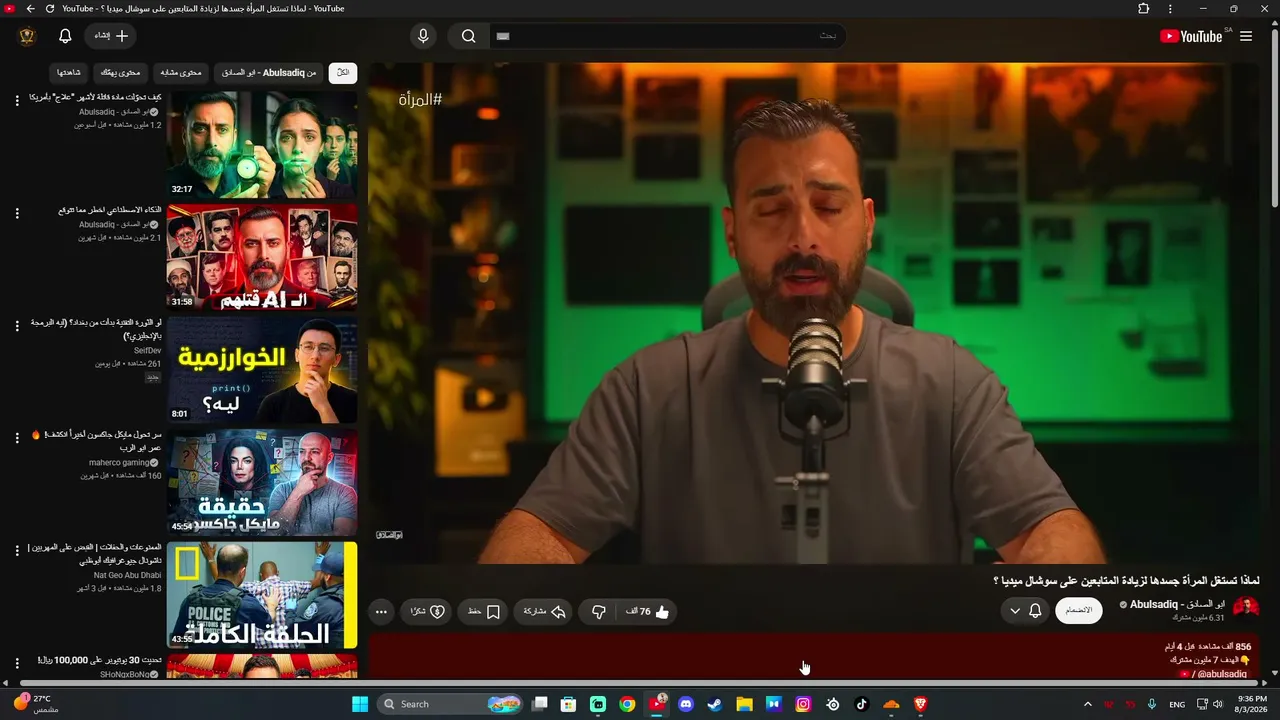Click the 'مشاركة' share button
Viewport: 1280px width, 720px height.
coord(544,612)
